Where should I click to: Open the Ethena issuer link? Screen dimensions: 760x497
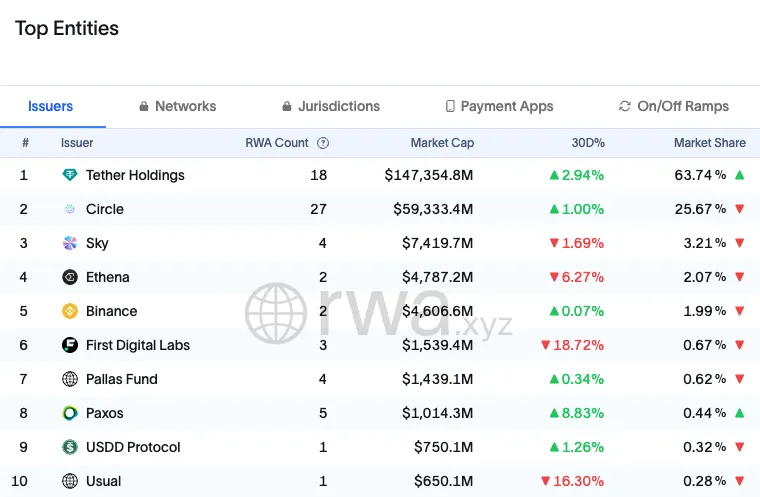pos(108,277)
